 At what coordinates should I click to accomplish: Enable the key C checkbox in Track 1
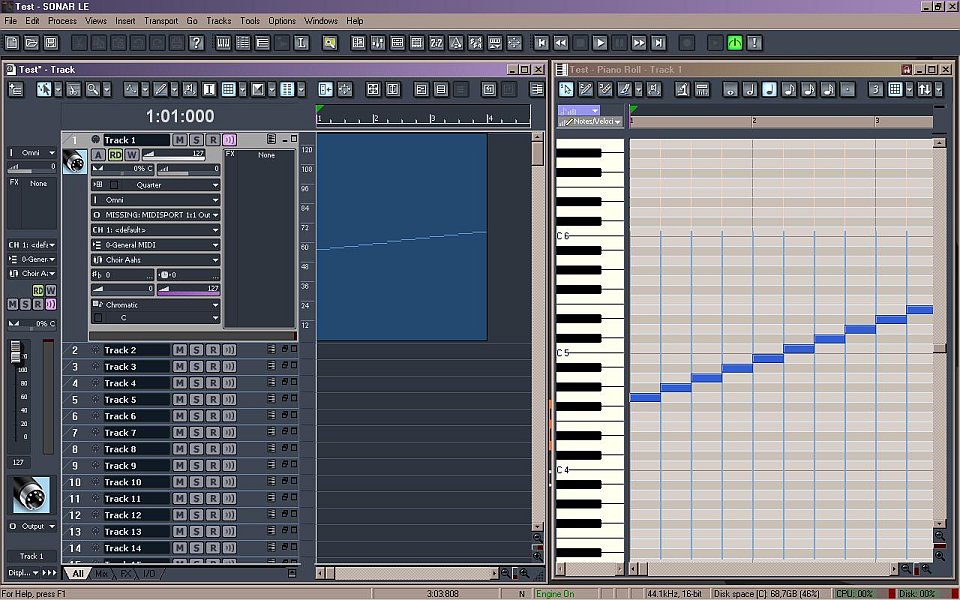click(x=98, y=318)
